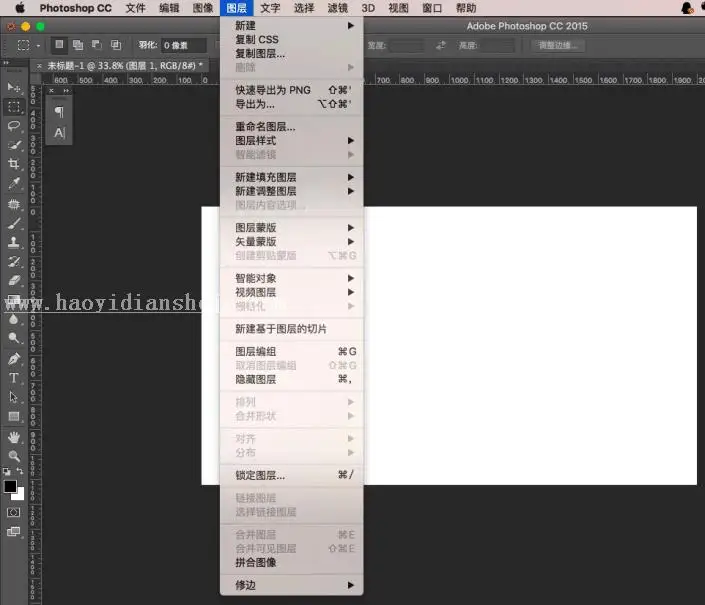Viewport: 705px width, 605px height.
Task: Select the Eraser tool
Action: click(x=13, y=280)
